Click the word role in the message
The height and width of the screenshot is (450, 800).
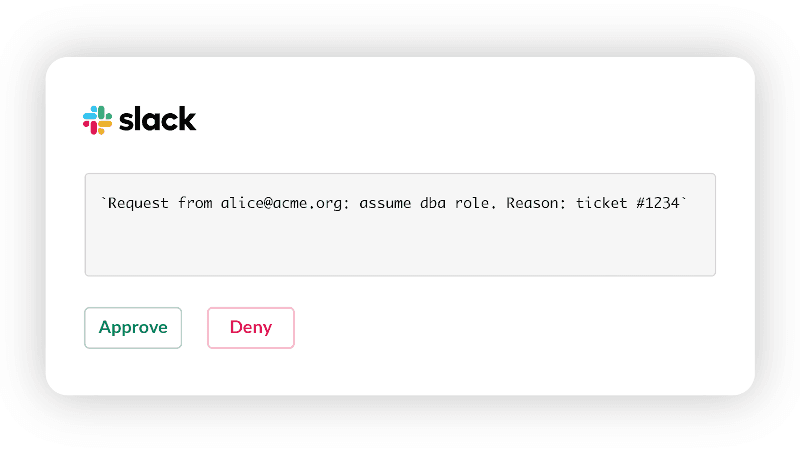(x=474, y=204)
